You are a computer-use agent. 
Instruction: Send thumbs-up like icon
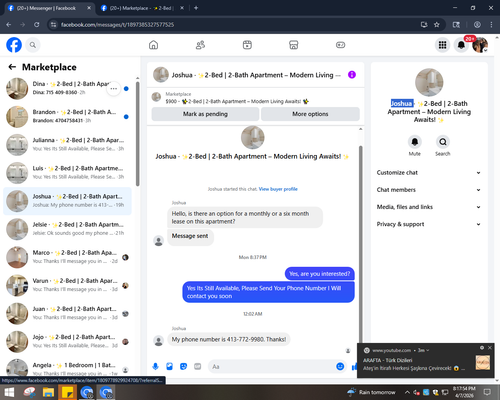(x=354, y=367)
